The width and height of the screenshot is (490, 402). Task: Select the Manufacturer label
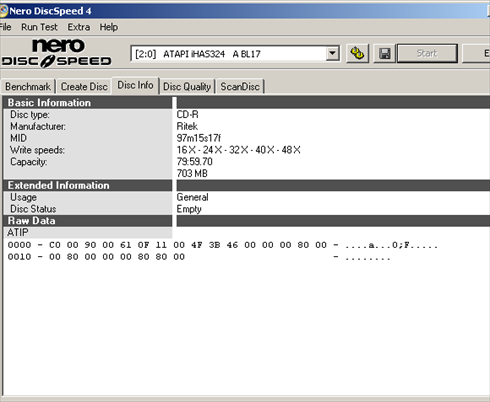tap(38, 126)
